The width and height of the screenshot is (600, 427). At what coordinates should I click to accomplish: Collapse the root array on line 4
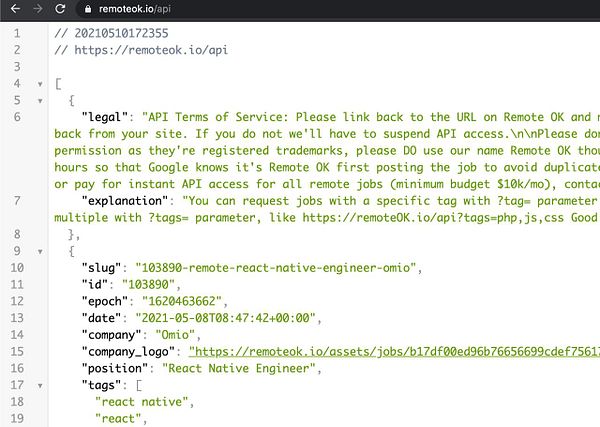(x=40, y=84)
